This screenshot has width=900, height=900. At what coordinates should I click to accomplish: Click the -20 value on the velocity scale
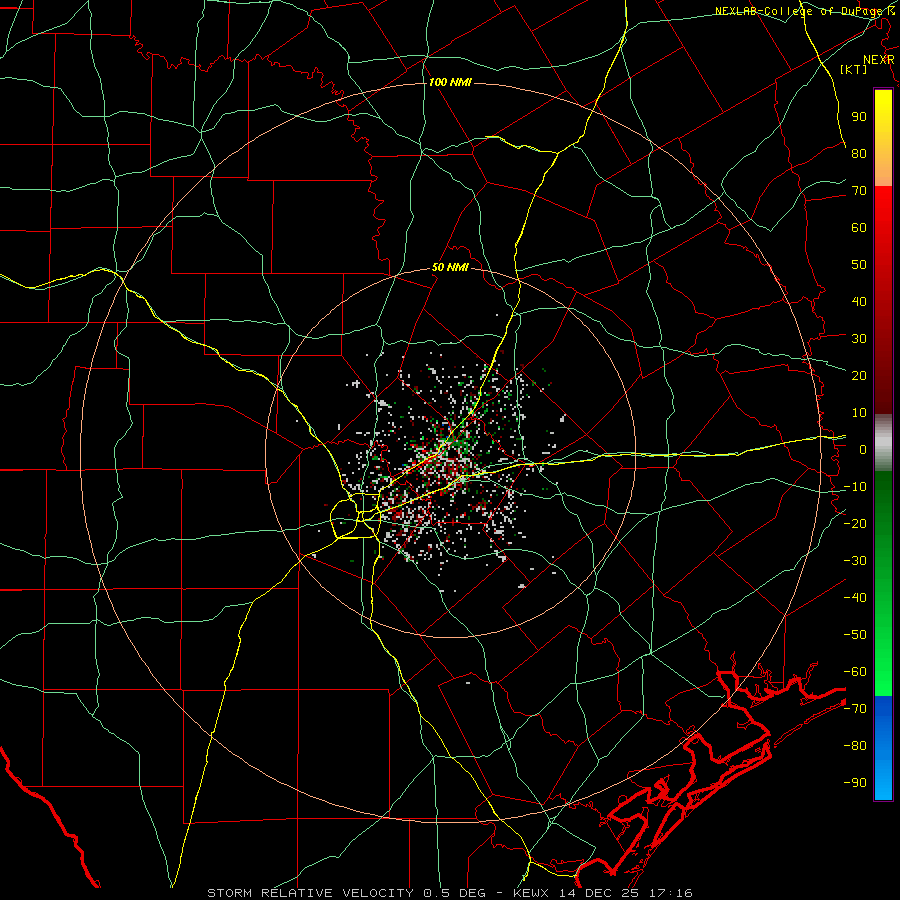click(855, 523)
